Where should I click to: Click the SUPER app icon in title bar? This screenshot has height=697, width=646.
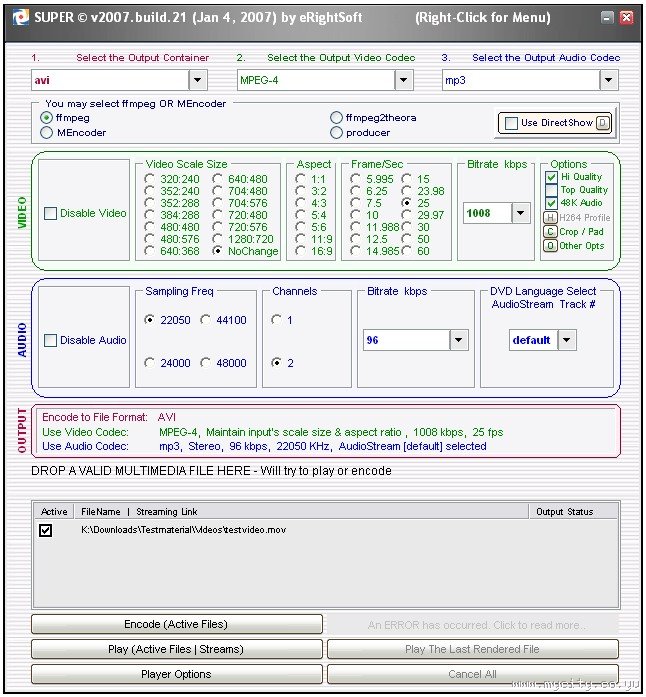(x=20, y=17)
